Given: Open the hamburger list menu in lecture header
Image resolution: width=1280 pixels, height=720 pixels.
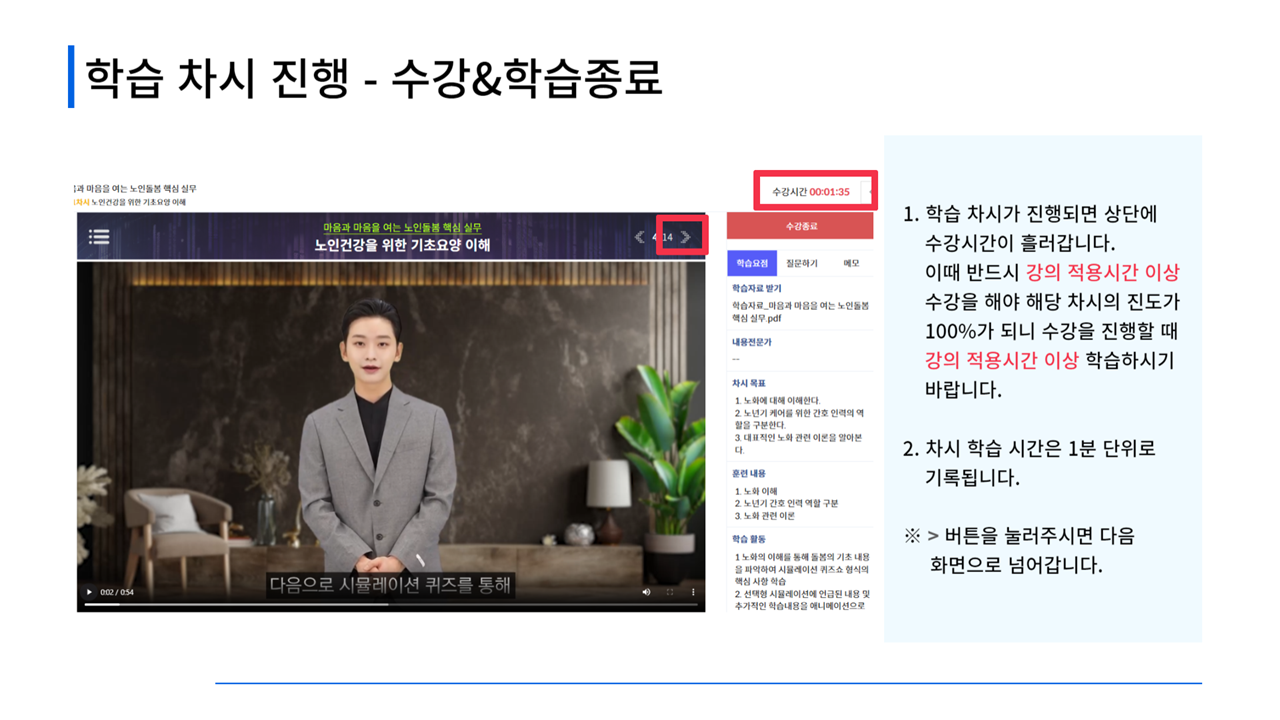Looking at the screenshot, I should 99,237.
